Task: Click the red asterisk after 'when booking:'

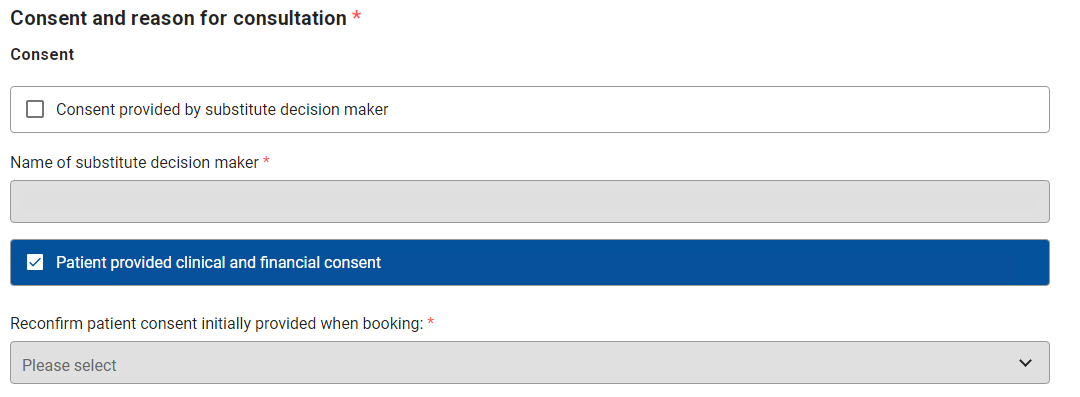Action: click(430, 322)
